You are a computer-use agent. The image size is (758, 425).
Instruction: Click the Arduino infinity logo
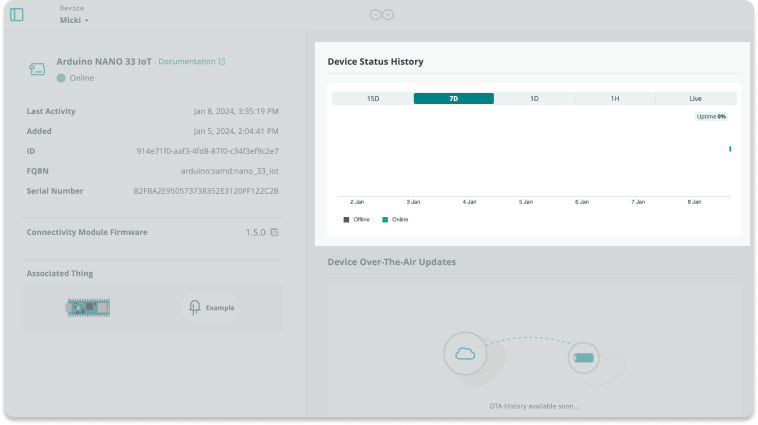click(381, 15)
